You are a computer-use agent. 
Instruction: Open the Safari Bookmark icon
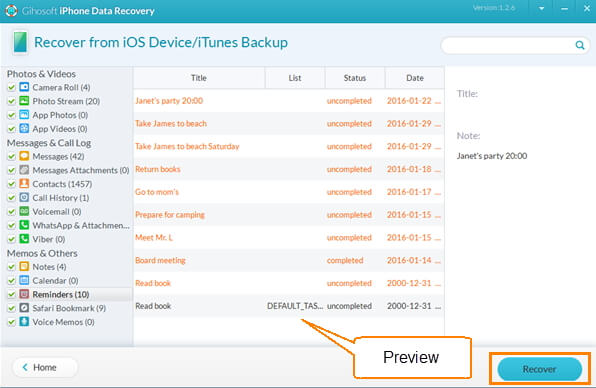tap(24, 307)
